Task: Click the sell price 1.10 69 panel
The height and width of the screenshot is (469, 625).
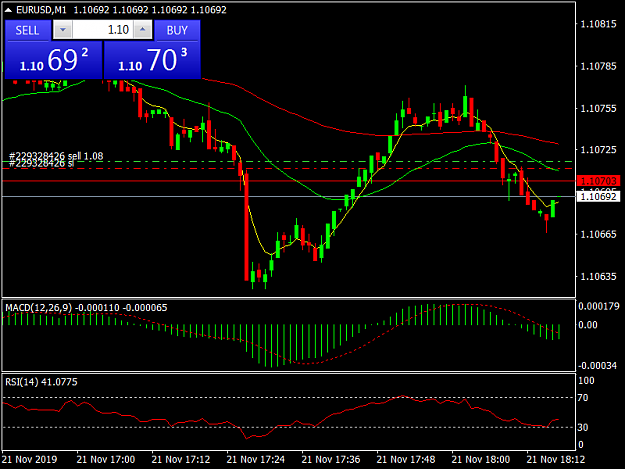Action: (53, 60)
